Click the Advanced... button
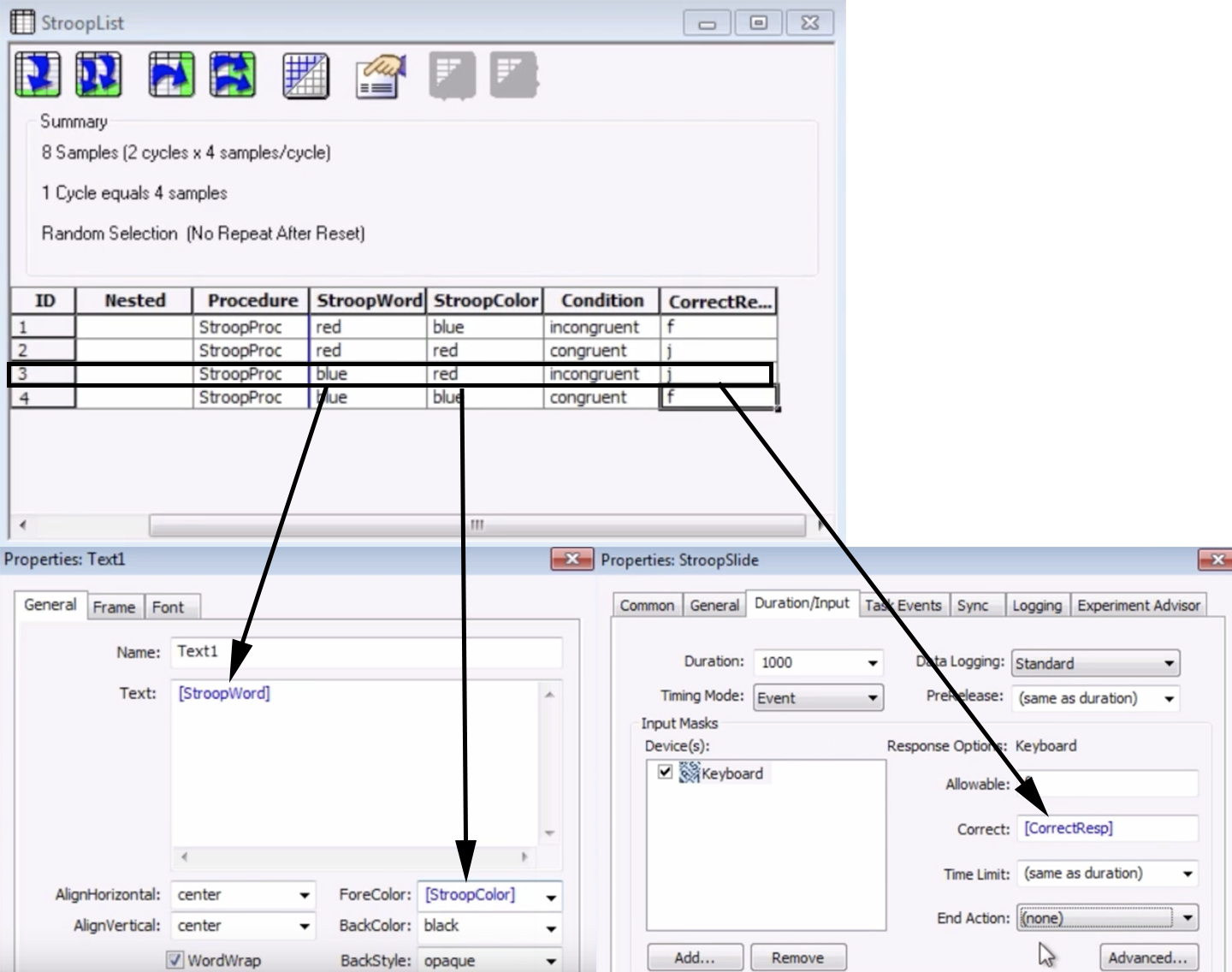Image resolution: width=1232 pixels, height=972 pixels. (x=1148, y=957)
